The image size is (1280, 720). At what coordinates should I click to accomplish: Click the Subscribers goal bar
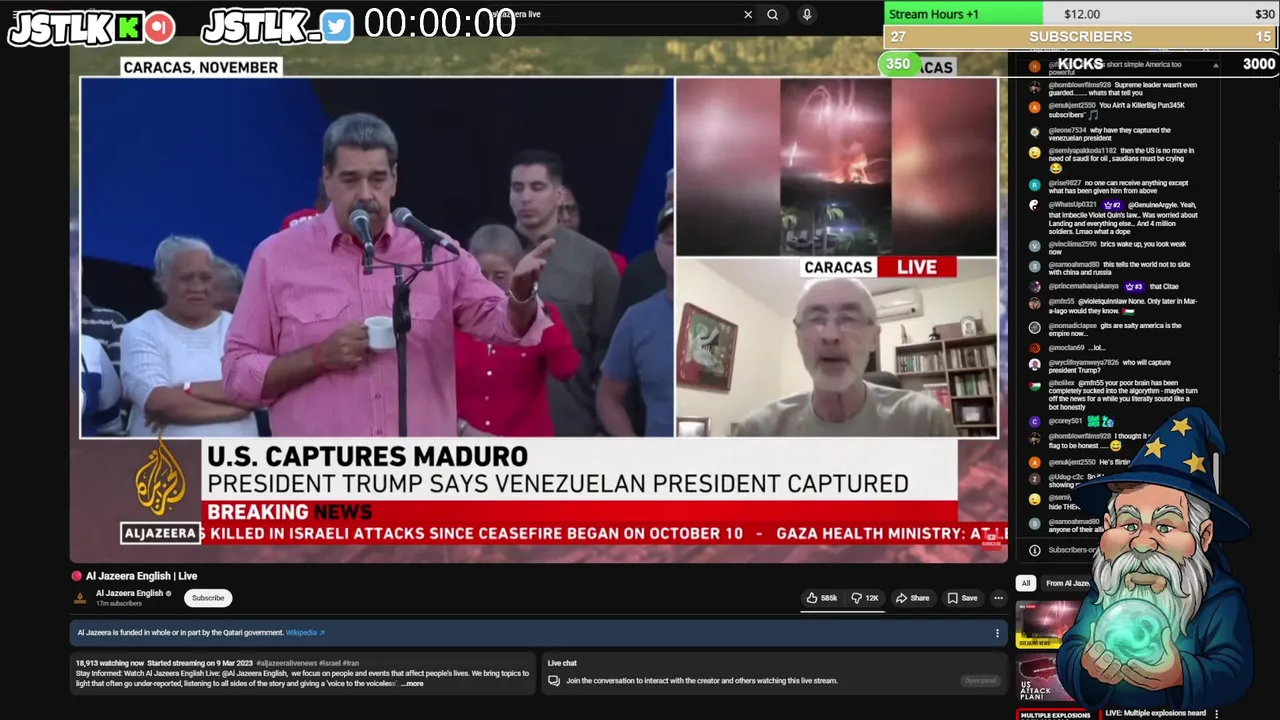(x=1081, y=37)
